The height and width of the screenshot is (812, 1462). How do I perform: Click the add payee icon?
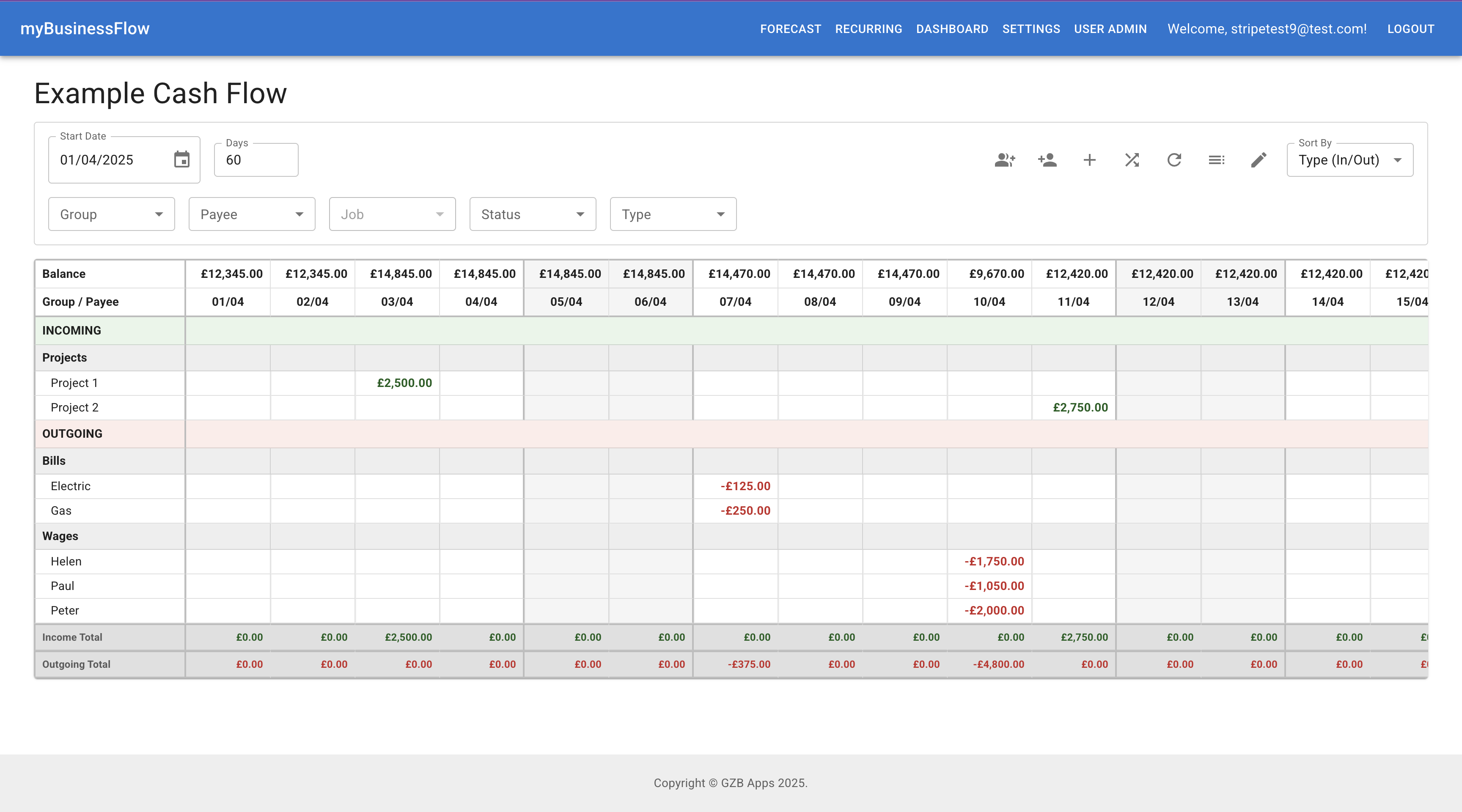pos(1047,160)
